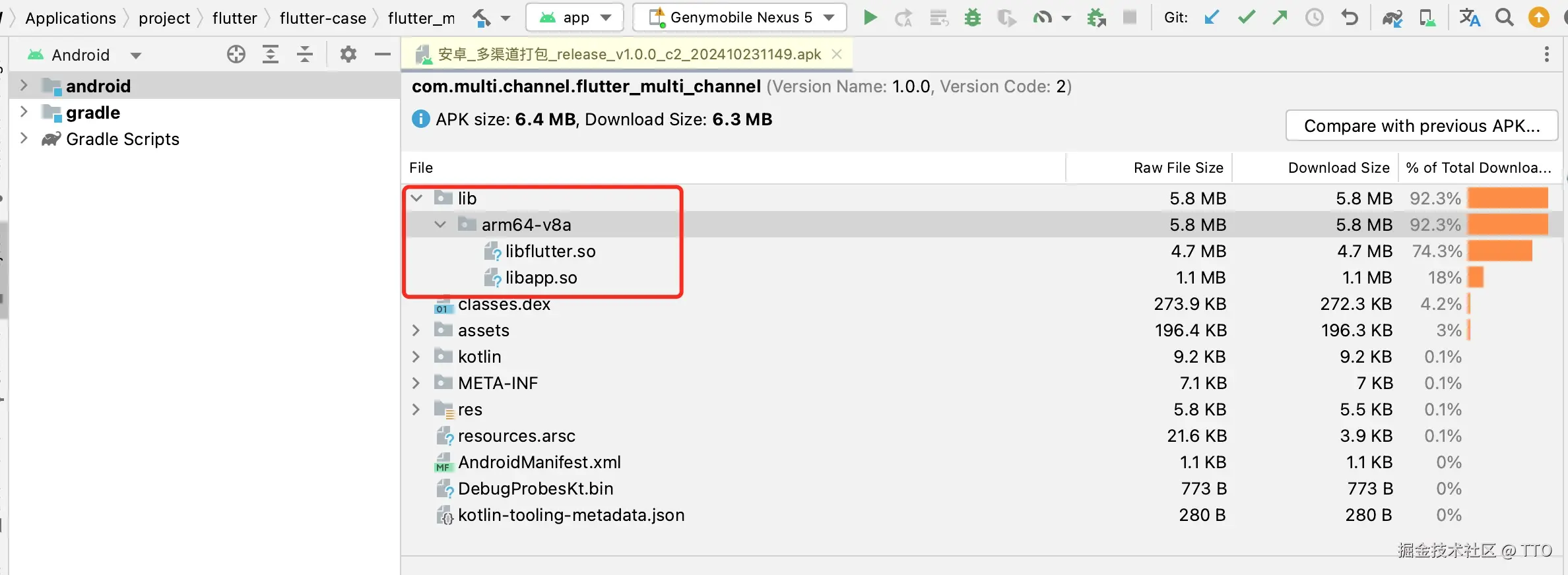Close the APK editor tab

click(837, 54)
